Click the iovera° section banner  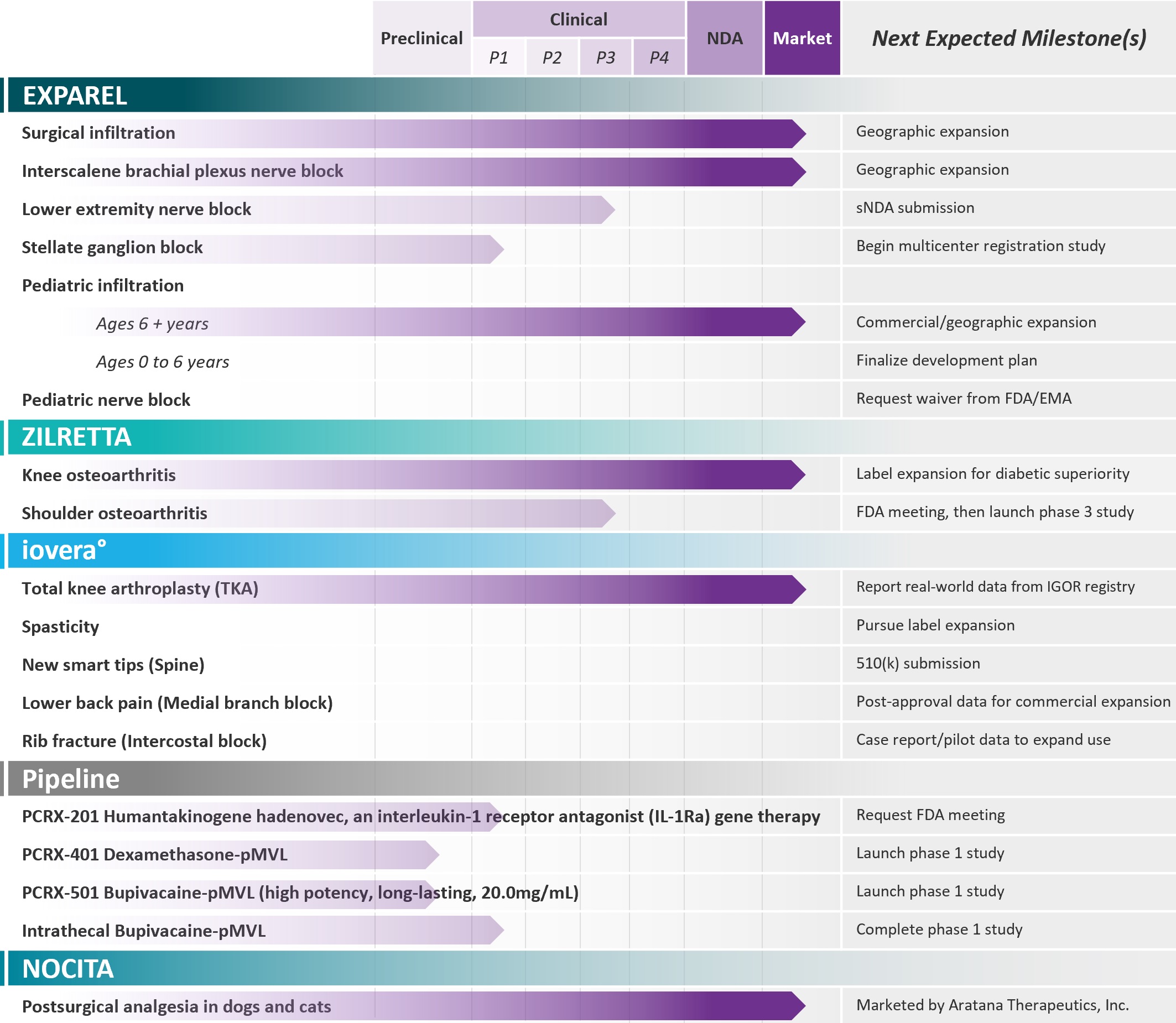pos(64,551)
